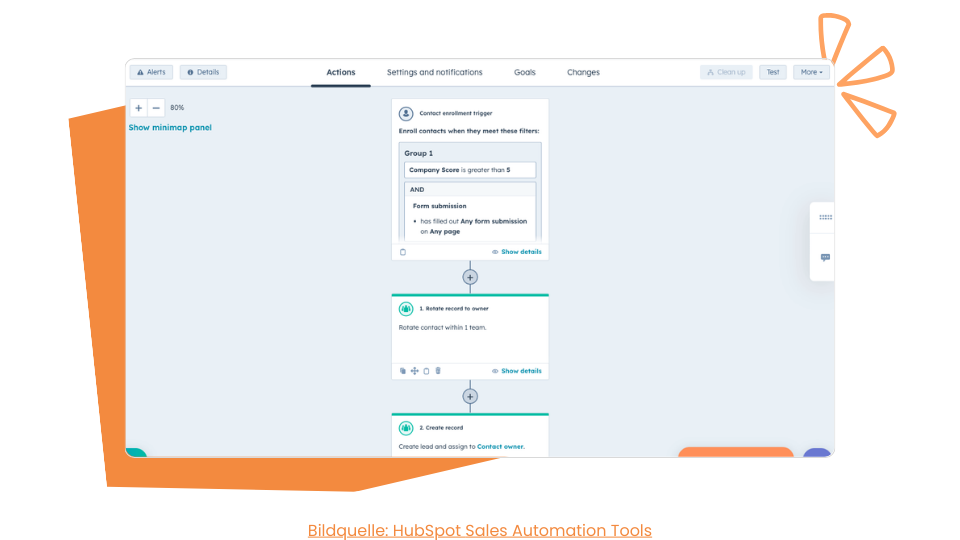The height and width of the screenshot is (540, 960).
Task: Click 'Rotate contact within 1 team.' text
Action: (443, 328)
